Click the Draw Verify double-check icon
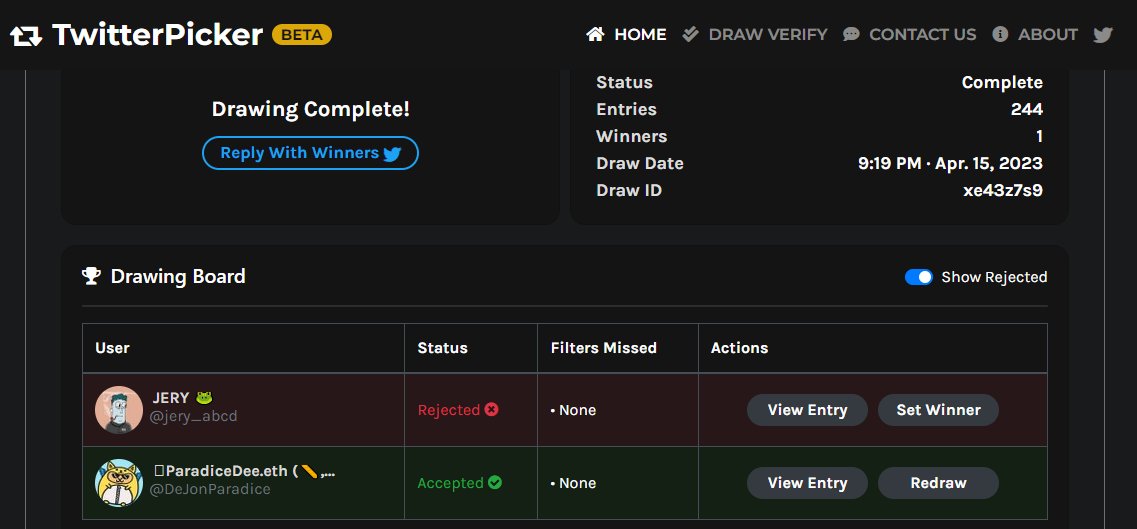 pos(690,34)
